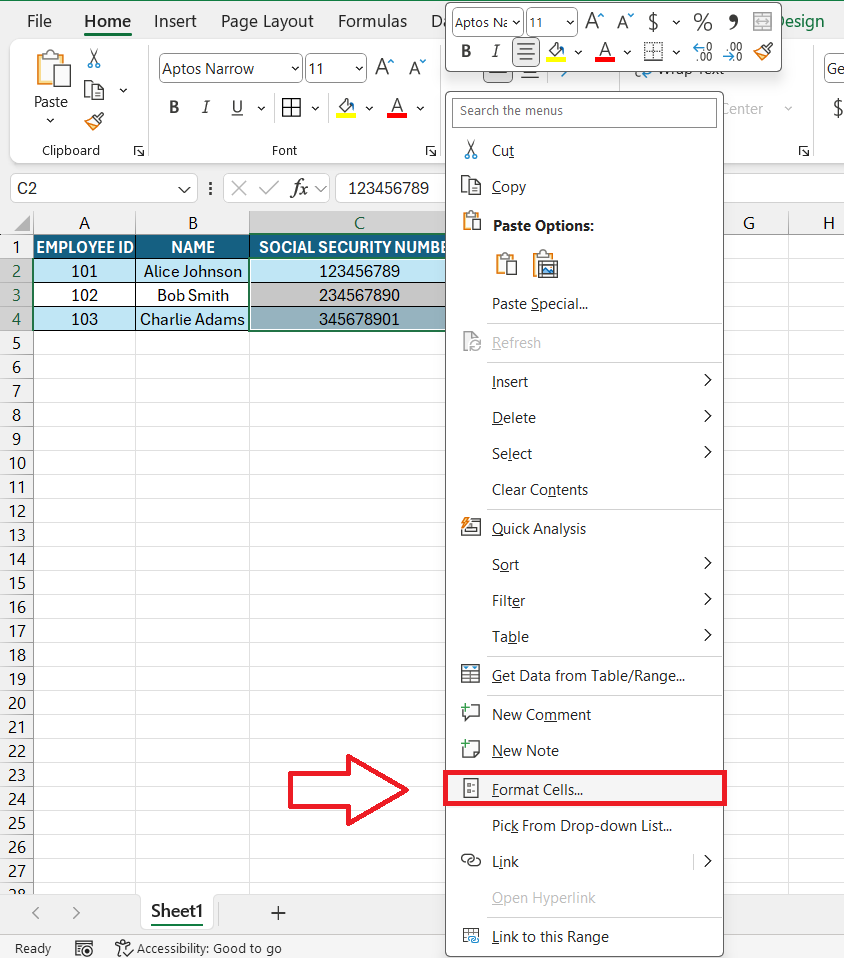This screenshot has height=958, width=844.
Task: Click the Cut scissors icon in ribbon
Action: [x=94, y=59]
